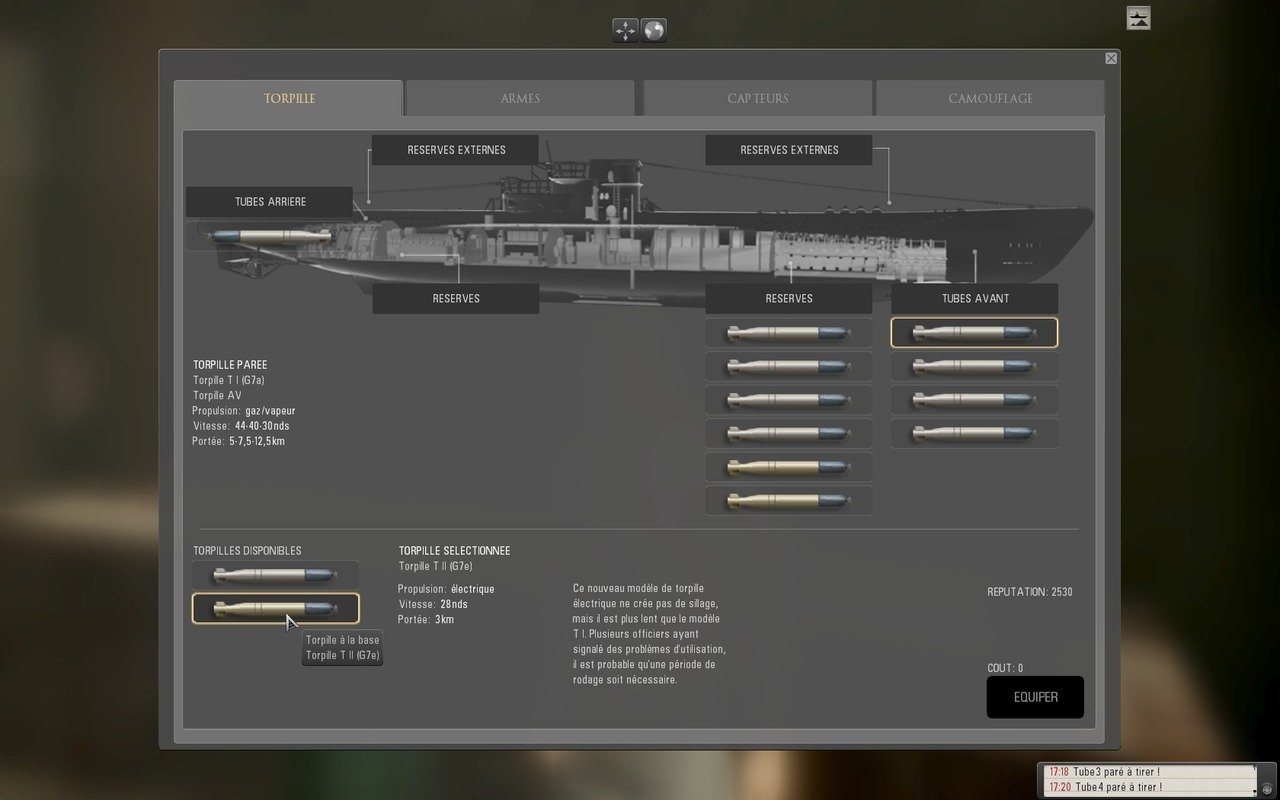Select the first forward reserves torpedo
This screenshot has width=1280, height=800.
[x=789, y=333]
